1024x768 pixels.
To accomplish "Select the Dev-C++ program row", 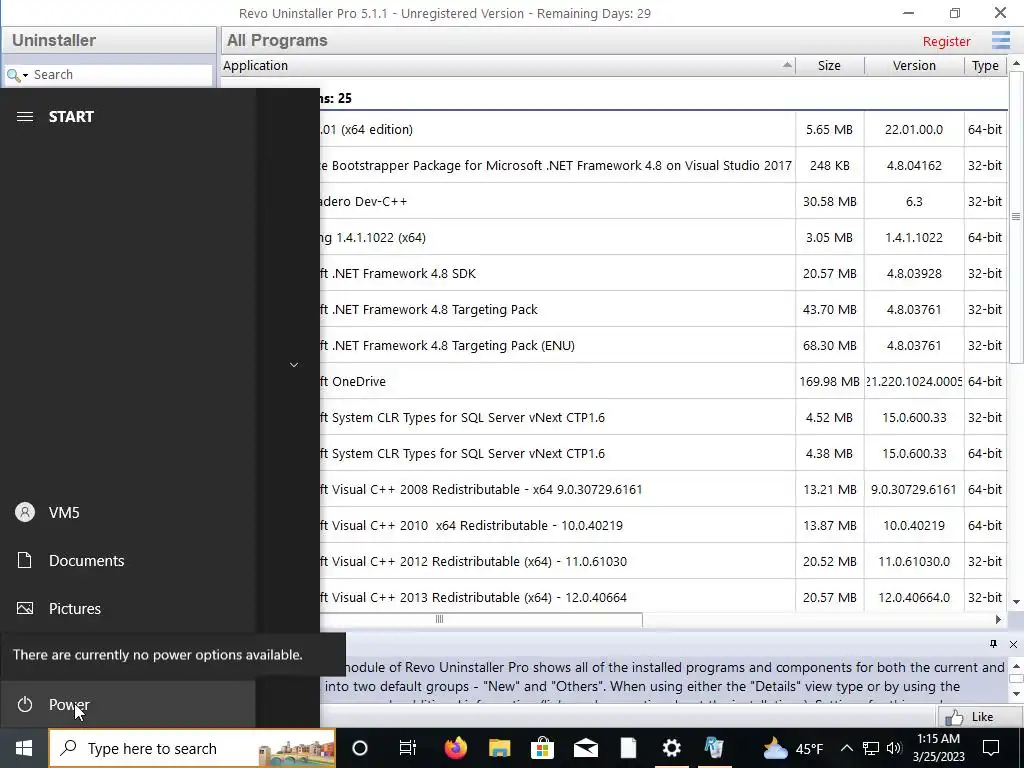I will [x=662, y=201].
